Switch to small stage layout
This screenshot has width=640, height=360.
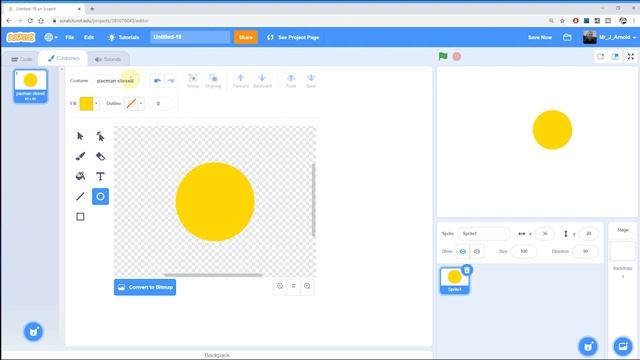point(600,57)
